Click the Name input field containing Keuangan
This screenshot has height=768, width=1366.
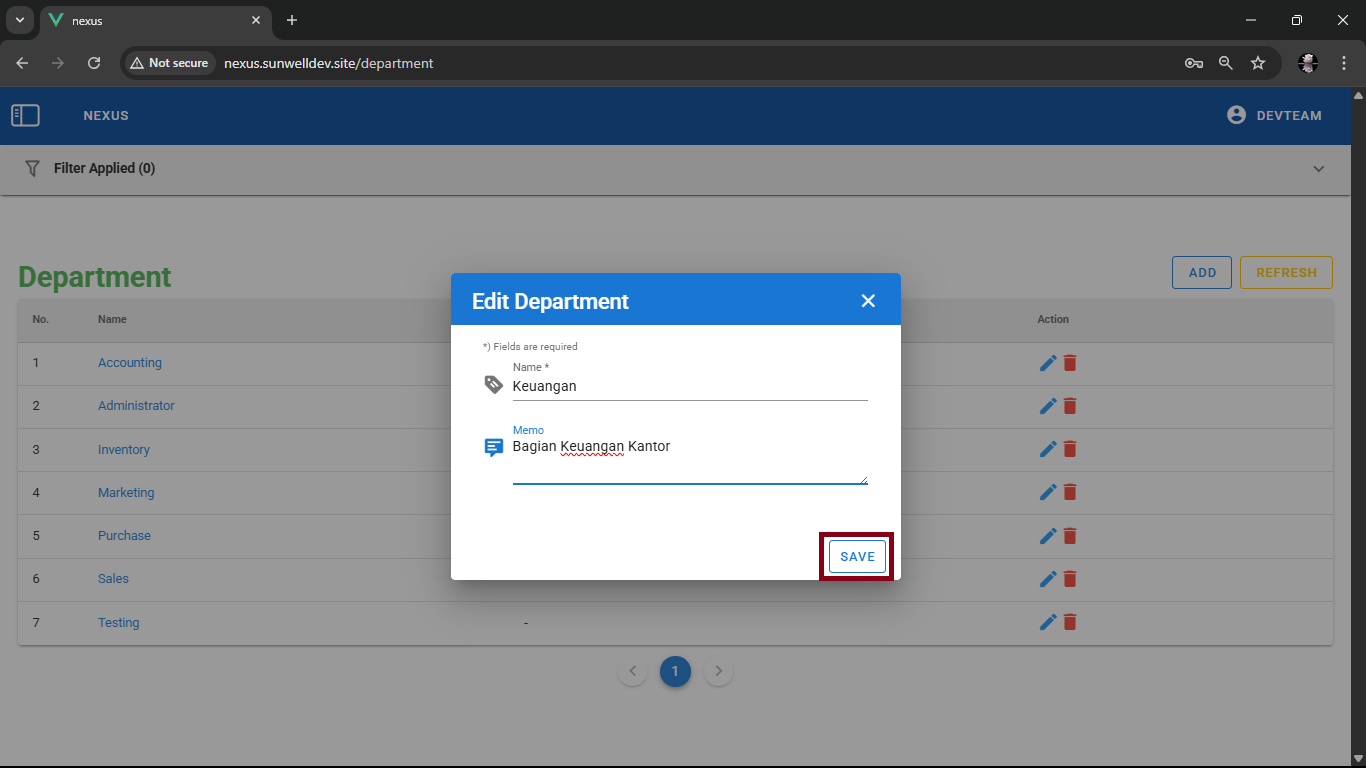point(689,386)
